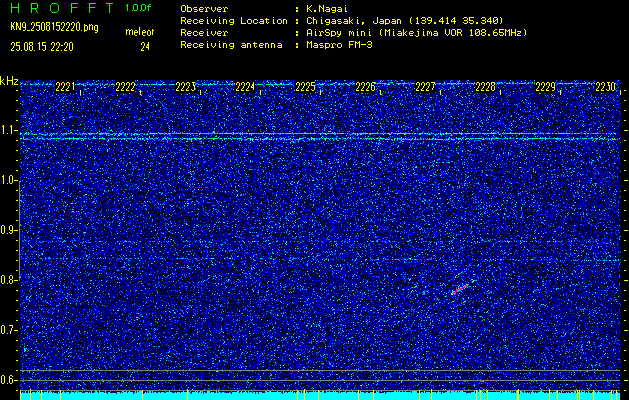Click the 1.0 frequency axis label
The image size is (629, 400).
click(x=9, y=180)
